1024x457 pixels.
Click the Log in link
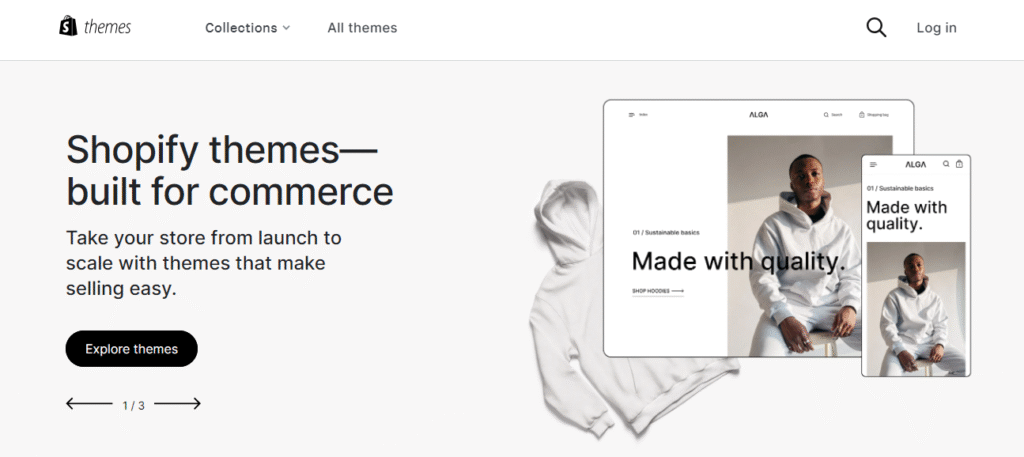tap(936, 27)
